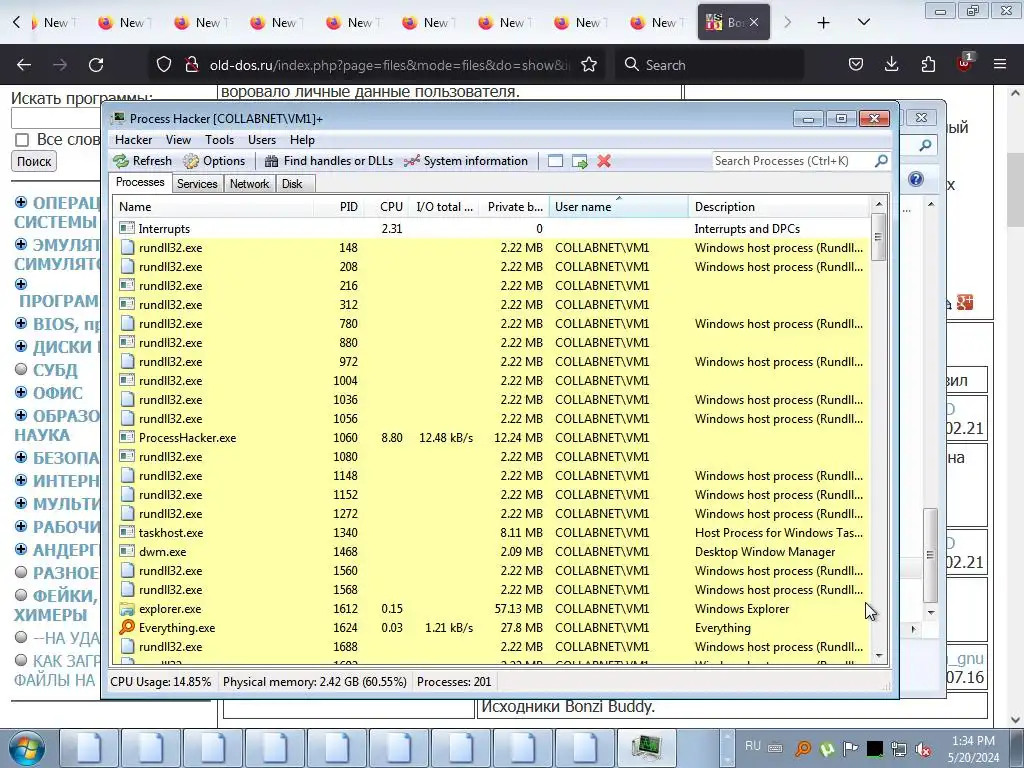Select rundll32.exe with PID 1688
The width and height of the screenshot is (1024, 768).
pyautogui.click(x=492, y=647)
